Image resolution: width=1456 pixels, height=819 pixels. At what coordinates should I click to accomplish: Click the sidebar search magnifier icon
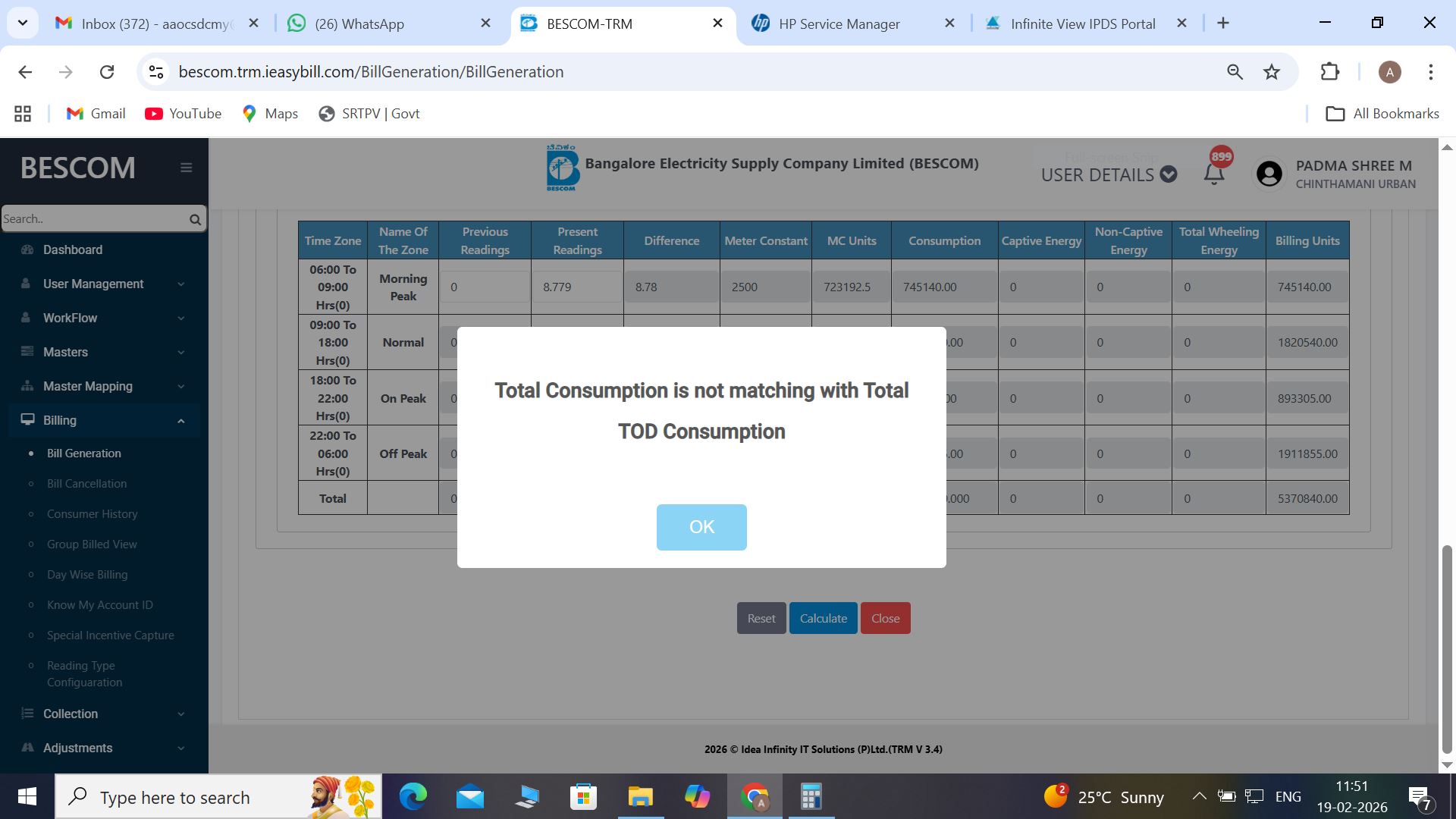(x=195, y=219)
